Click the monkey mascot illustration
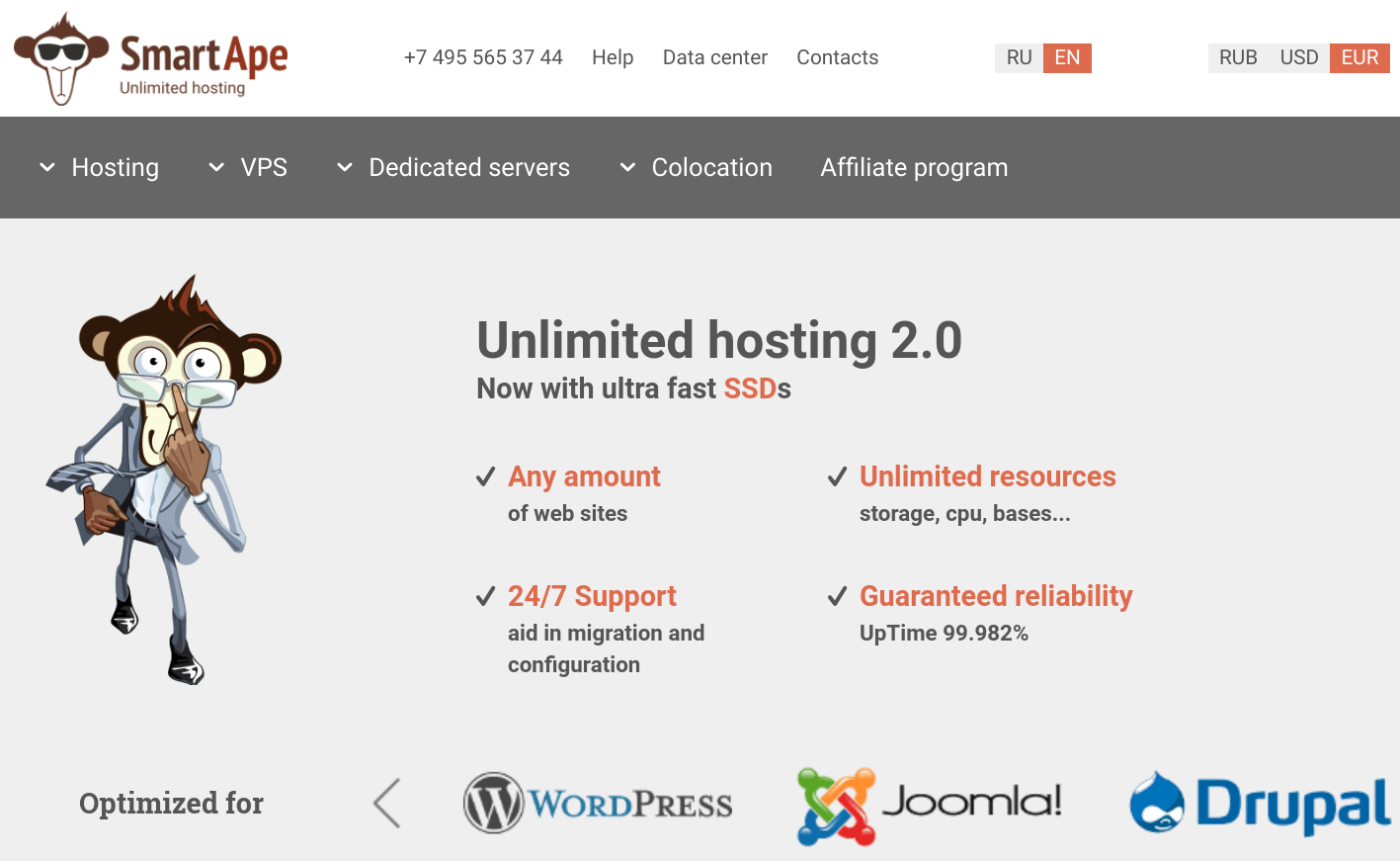 (164, 479)
